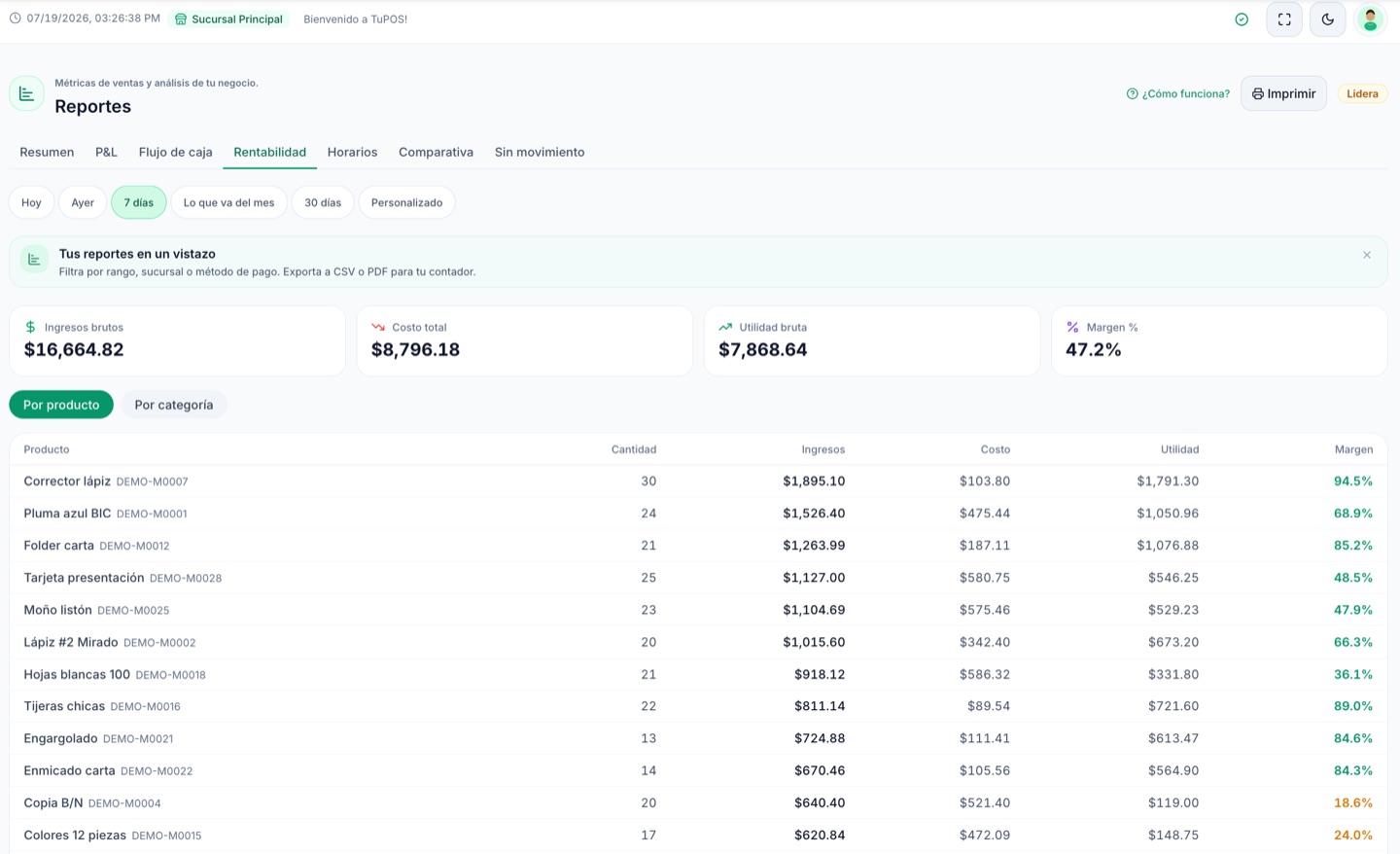The height and width of the screenshot is (854, 1400).
Task: Click the Tijeras chicas product name
Action: [64, 706]
